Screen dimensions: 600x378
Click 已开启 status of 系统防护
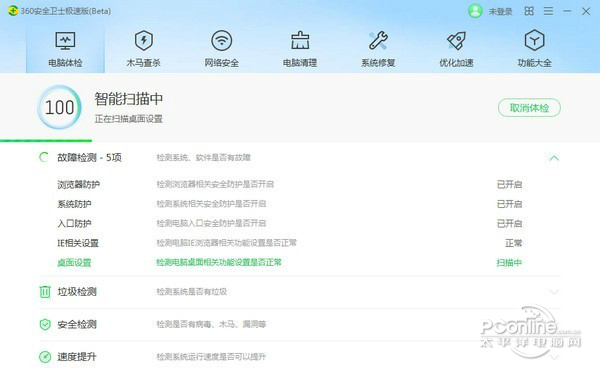click(509, 204)
